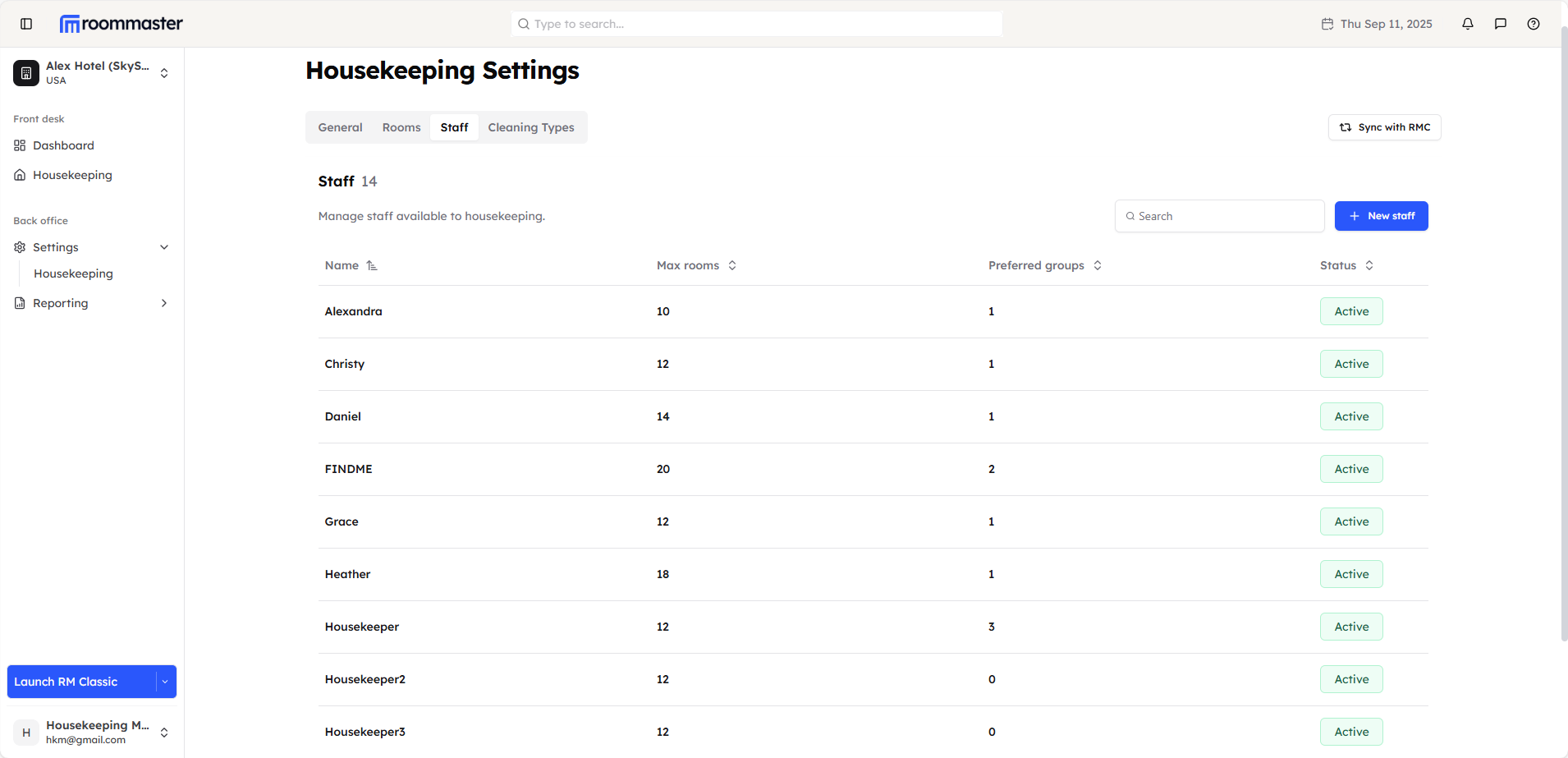Click the roommaster logo
Viewport: 1568px width, 758px height.
121,24
